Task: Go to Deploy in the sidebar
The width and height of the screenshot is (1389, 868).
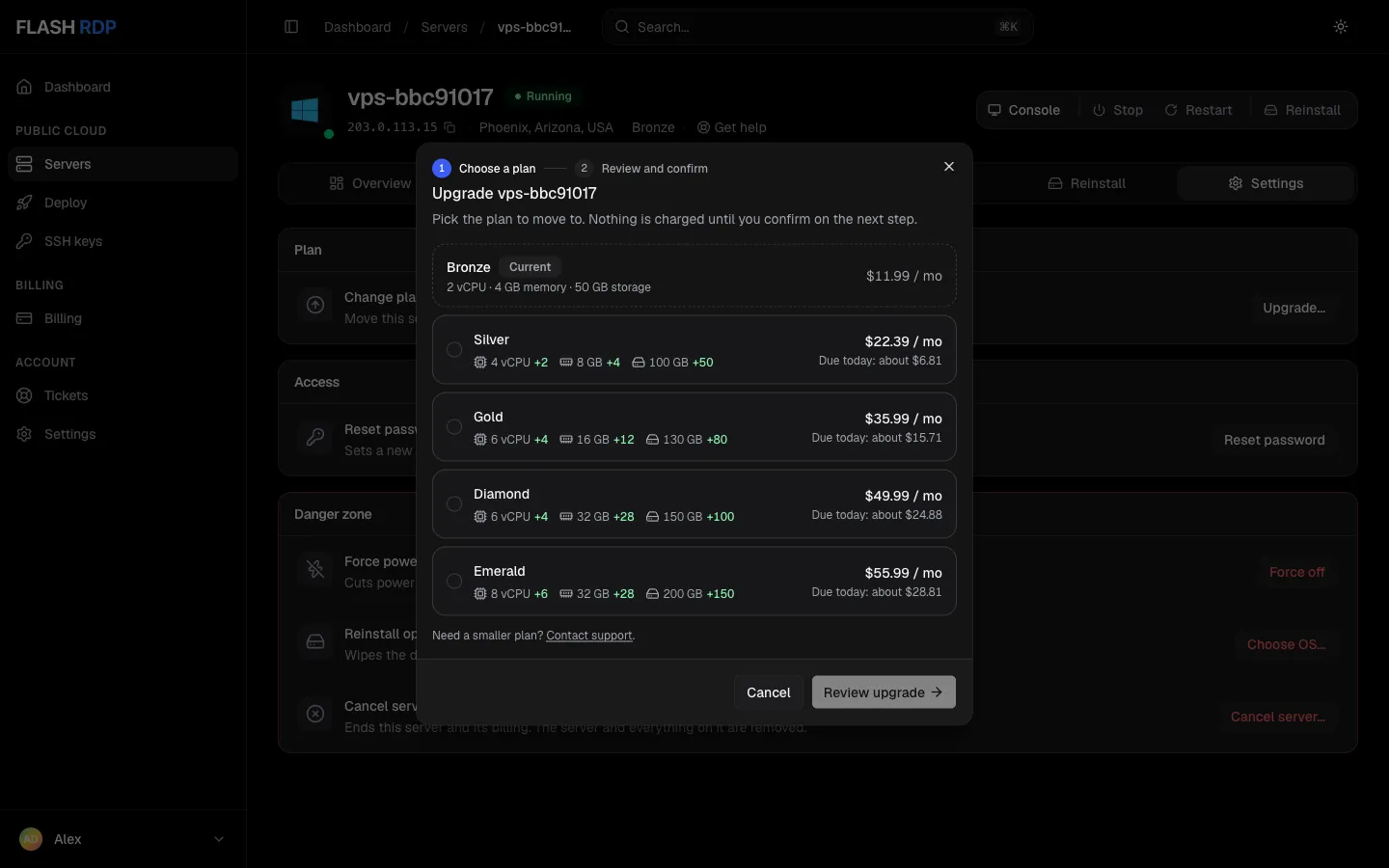Action: tap(123, 203)
